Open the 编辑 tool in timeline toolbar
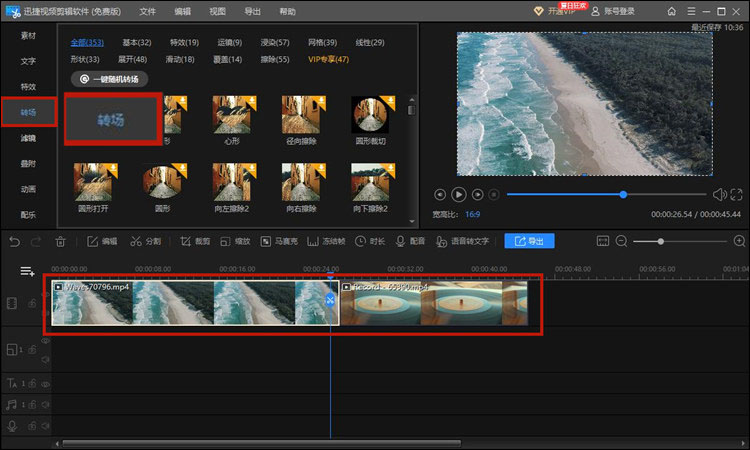Image resolution: width=750 pixels, height=450 pixels. 102,241
